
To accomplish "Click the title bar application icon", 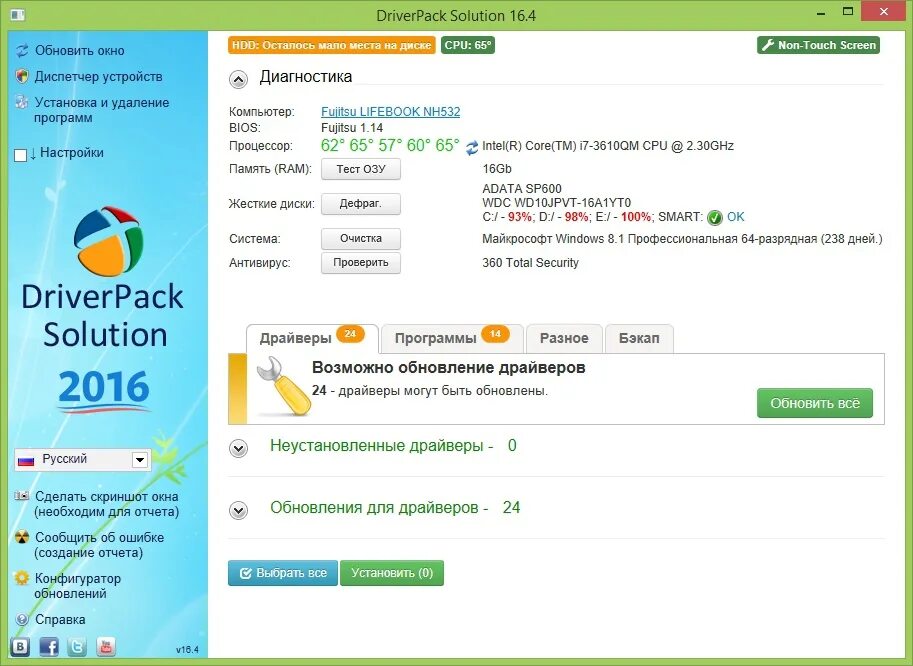I will coord(17,14).
